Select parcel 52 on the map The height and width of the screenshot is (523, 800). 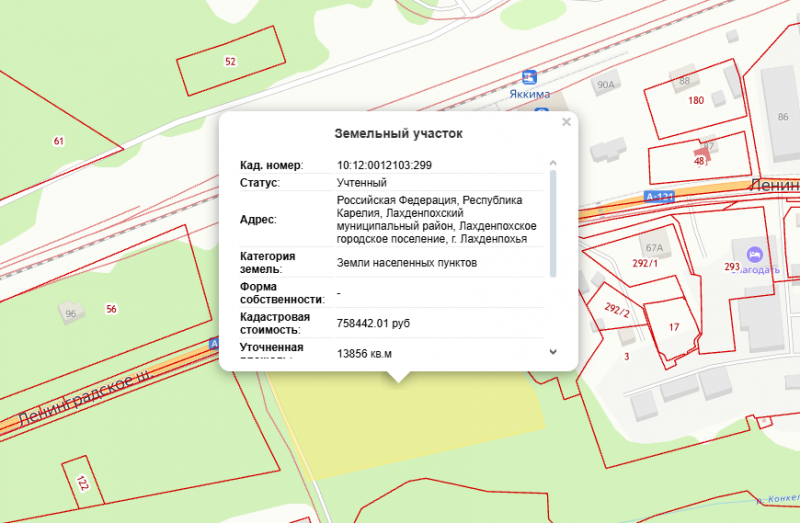pos(231,62)
